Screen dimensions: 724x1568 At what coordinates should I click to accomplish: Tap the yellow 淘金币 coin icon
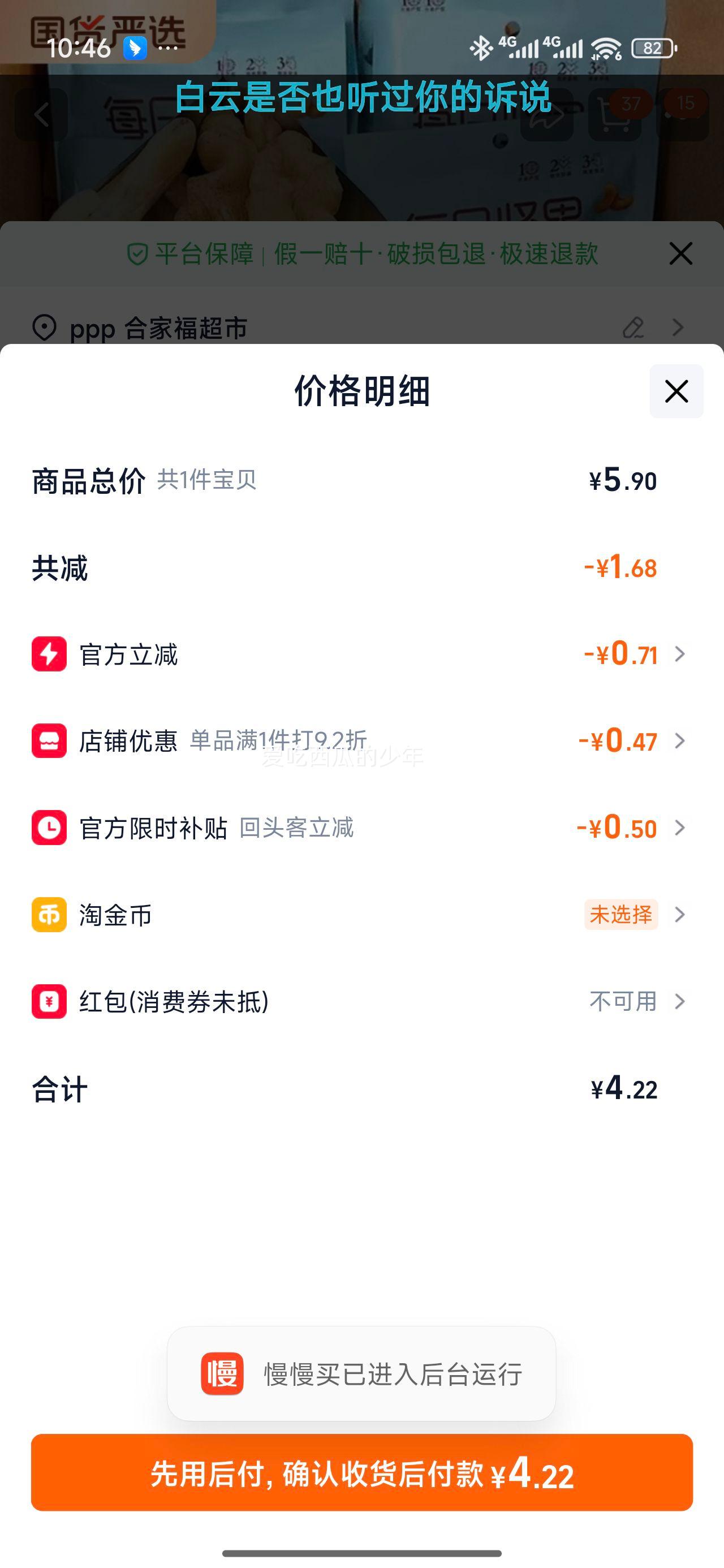49,915
